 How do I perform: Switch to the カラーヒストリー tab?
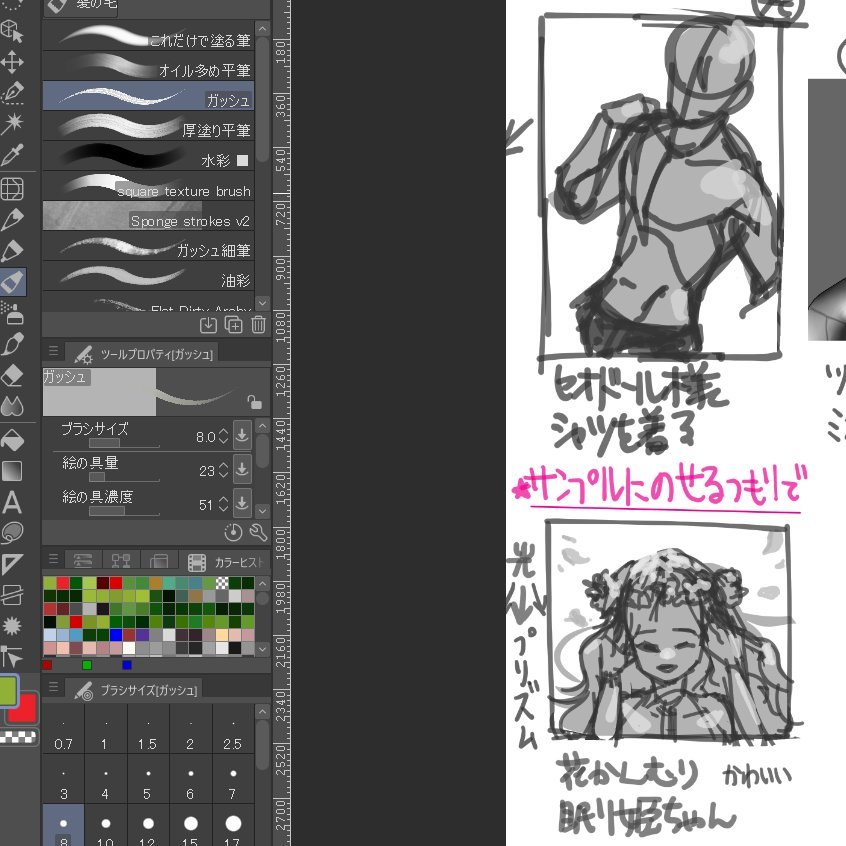tap(226, 562)
